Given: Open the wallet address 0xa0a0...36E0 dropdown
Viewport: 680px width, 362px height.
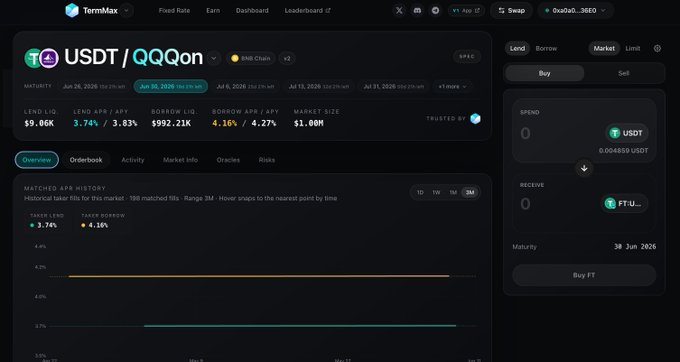Looking at the screenshot, I should [575, 10].
